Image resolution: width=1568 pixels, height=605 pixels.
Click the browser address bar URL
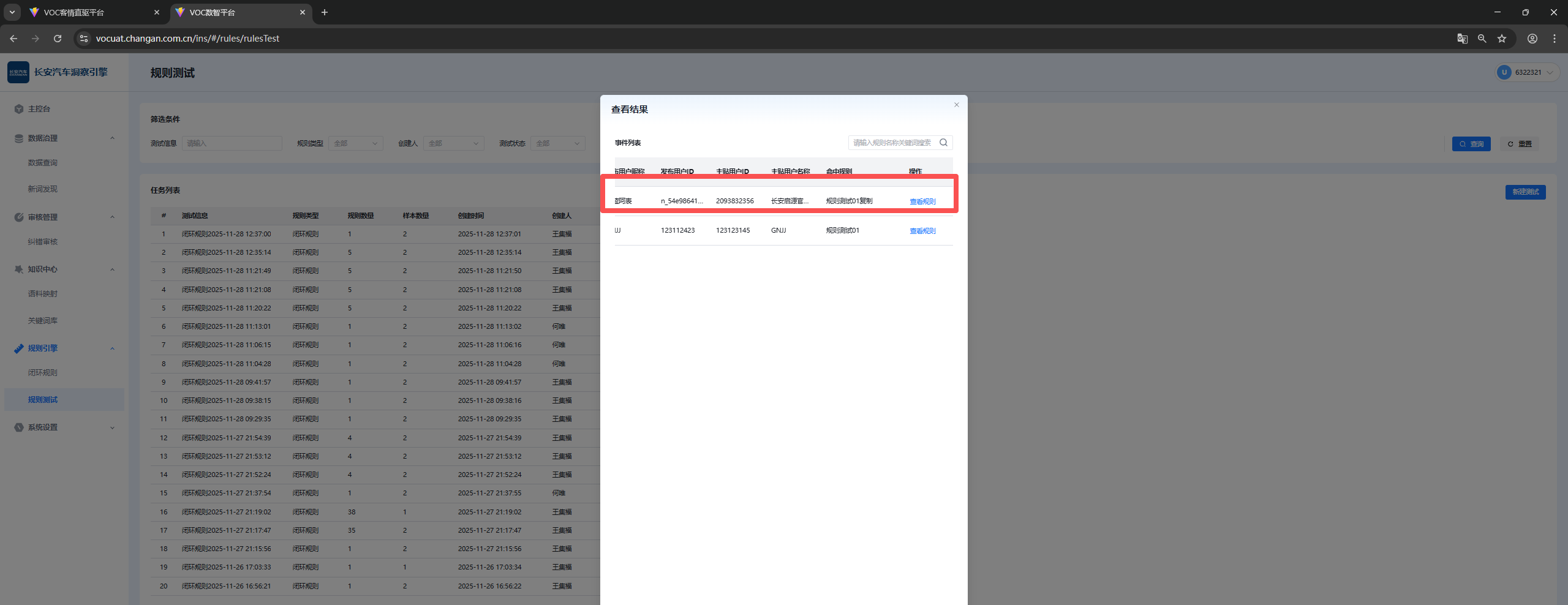[187, 39]
